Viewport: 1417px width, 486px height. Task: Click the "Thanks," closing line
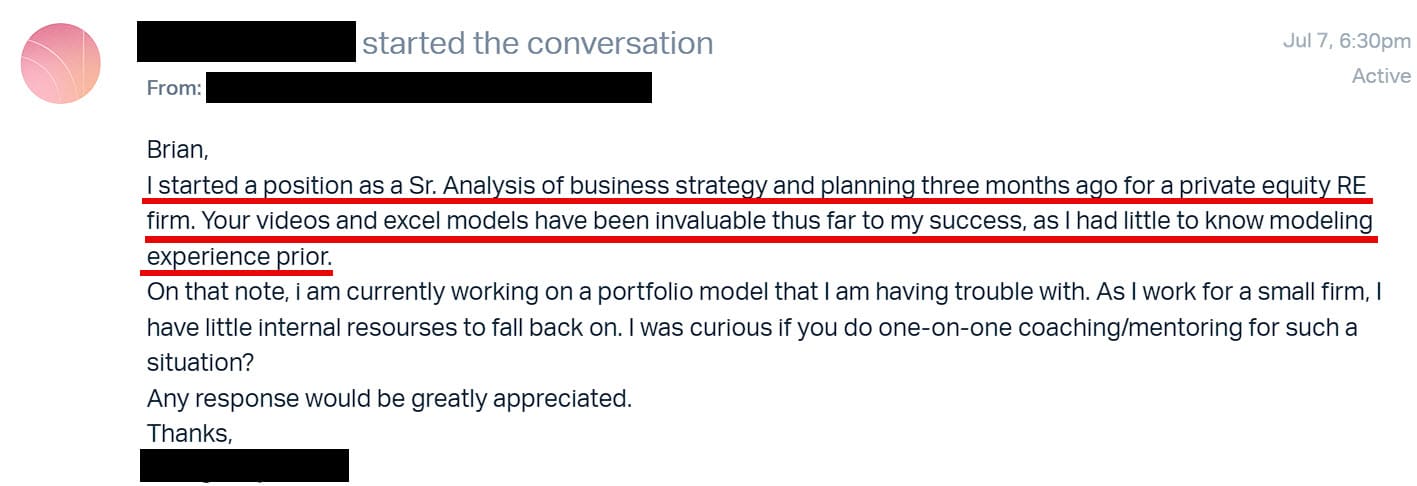189,433
